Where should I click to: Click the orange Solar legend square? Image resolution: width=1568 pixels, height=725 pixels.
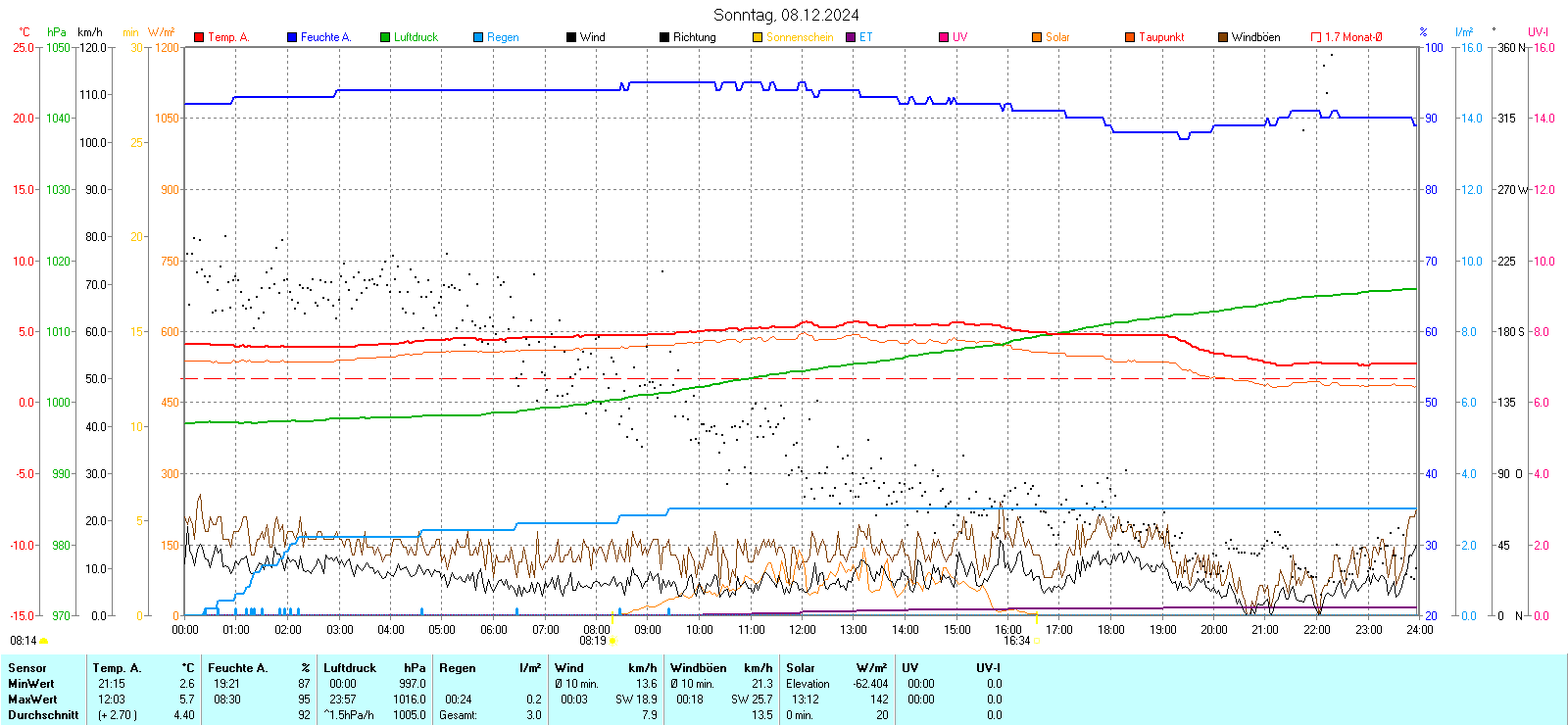tap(1037, 37)
